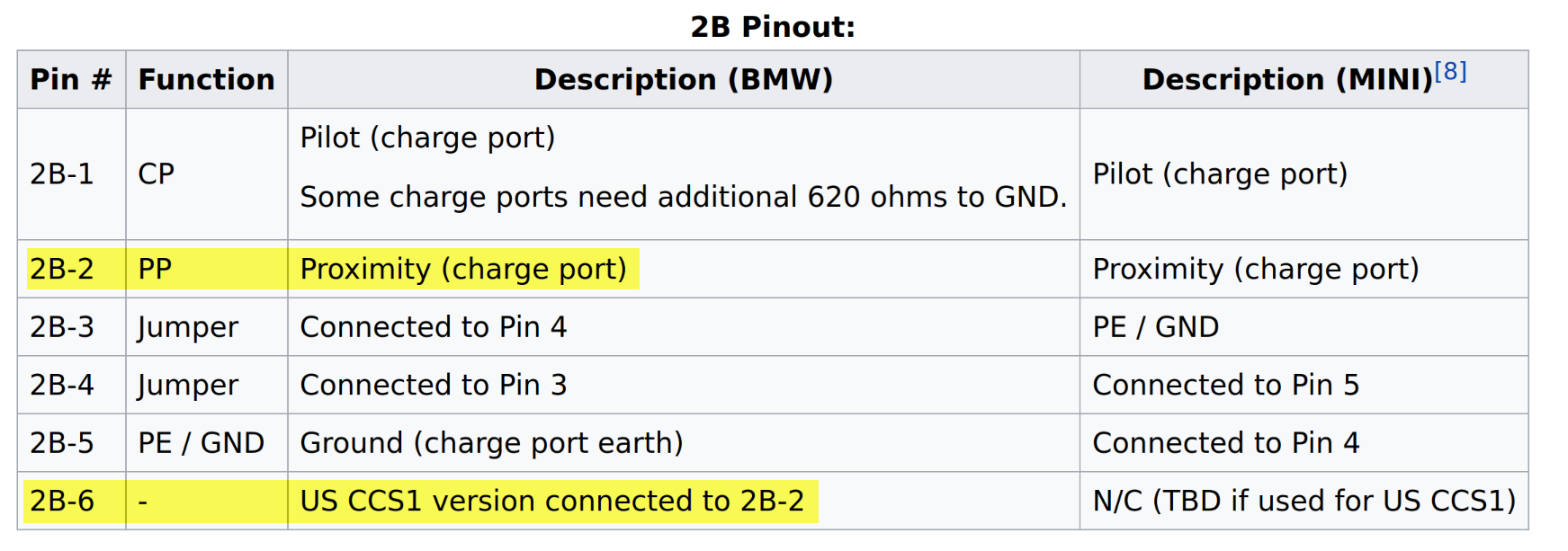Click the "Ground (charge port earth)" cell

click(491, 443)
